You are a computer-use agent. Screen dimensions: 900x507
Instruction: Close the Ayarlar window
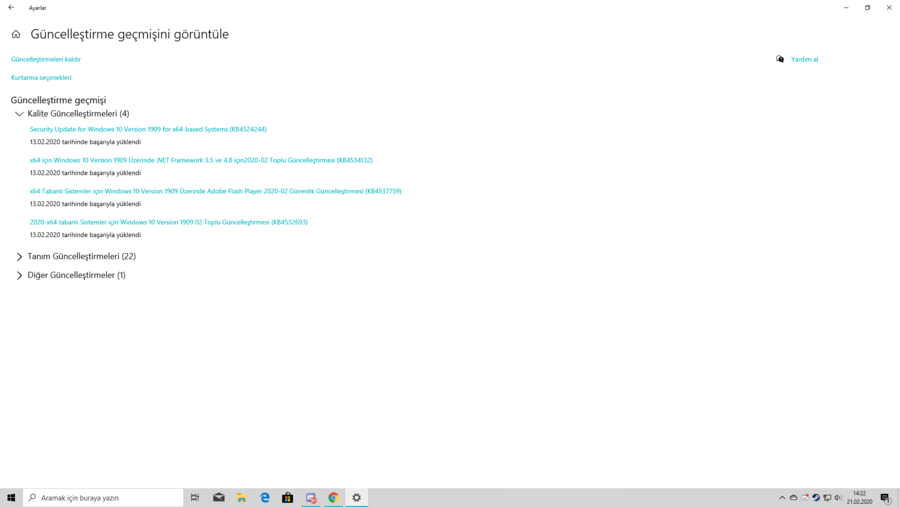pos(889,7)
